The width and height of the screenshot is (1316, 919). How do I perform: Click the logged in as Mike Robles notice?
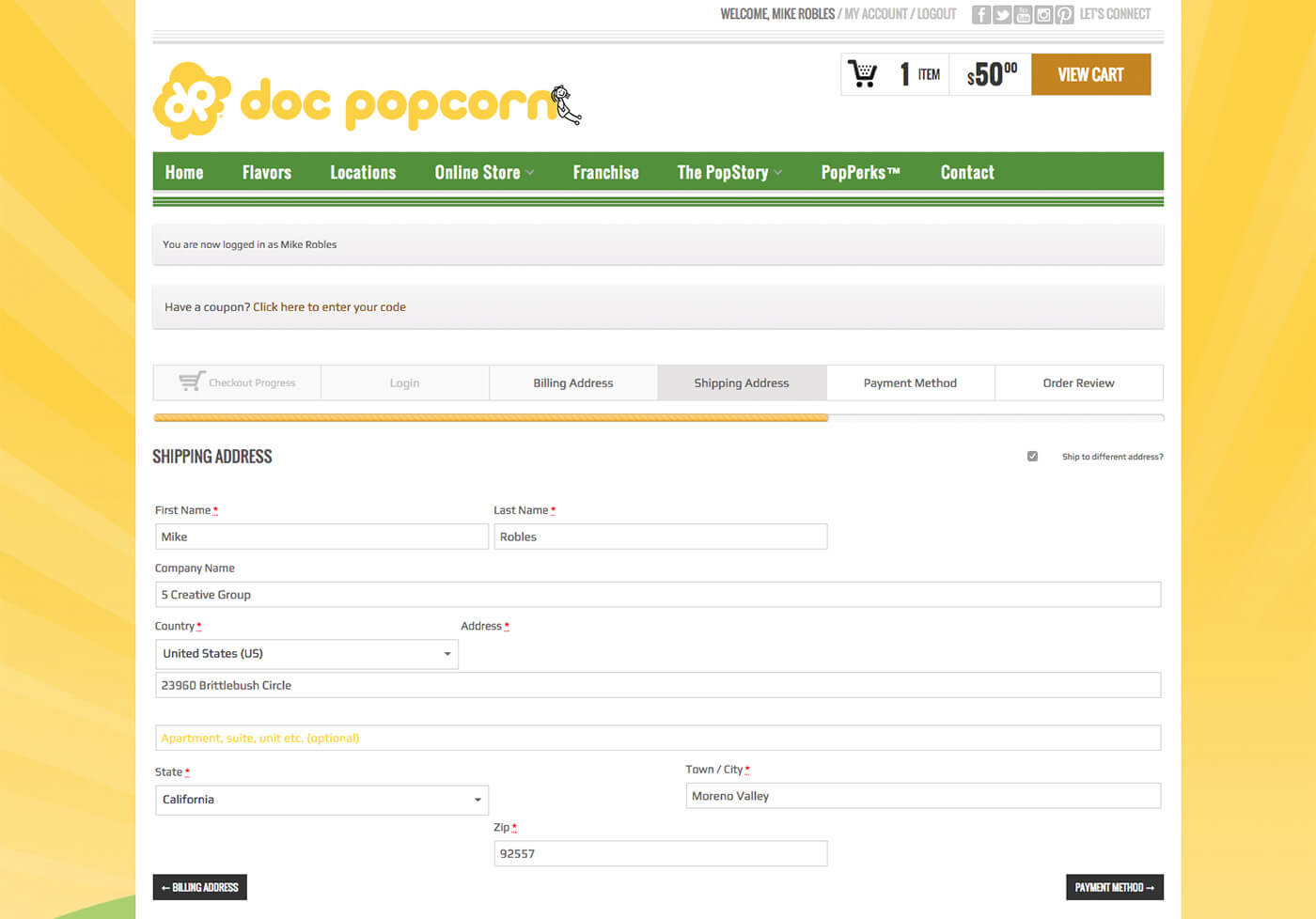pyautogui.click(x=658, y=244)
